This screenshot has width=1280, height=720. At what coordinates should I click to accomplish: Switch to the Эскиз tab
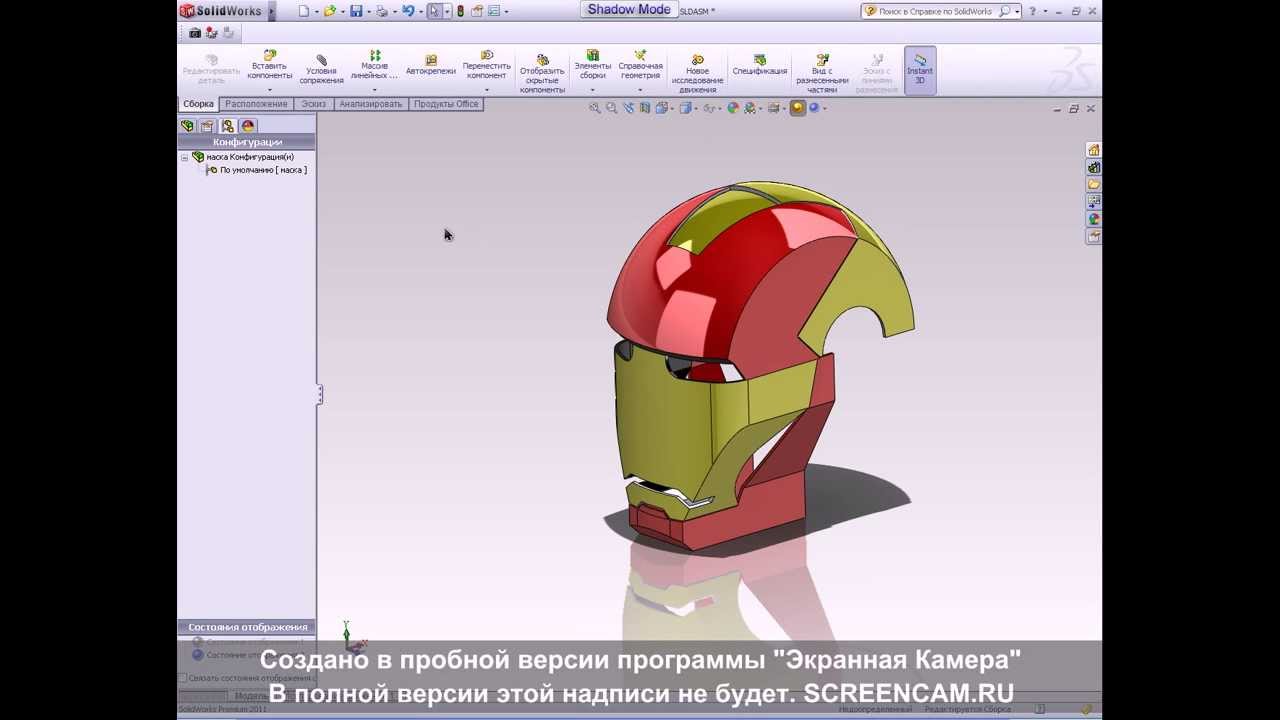click(314, 104)
